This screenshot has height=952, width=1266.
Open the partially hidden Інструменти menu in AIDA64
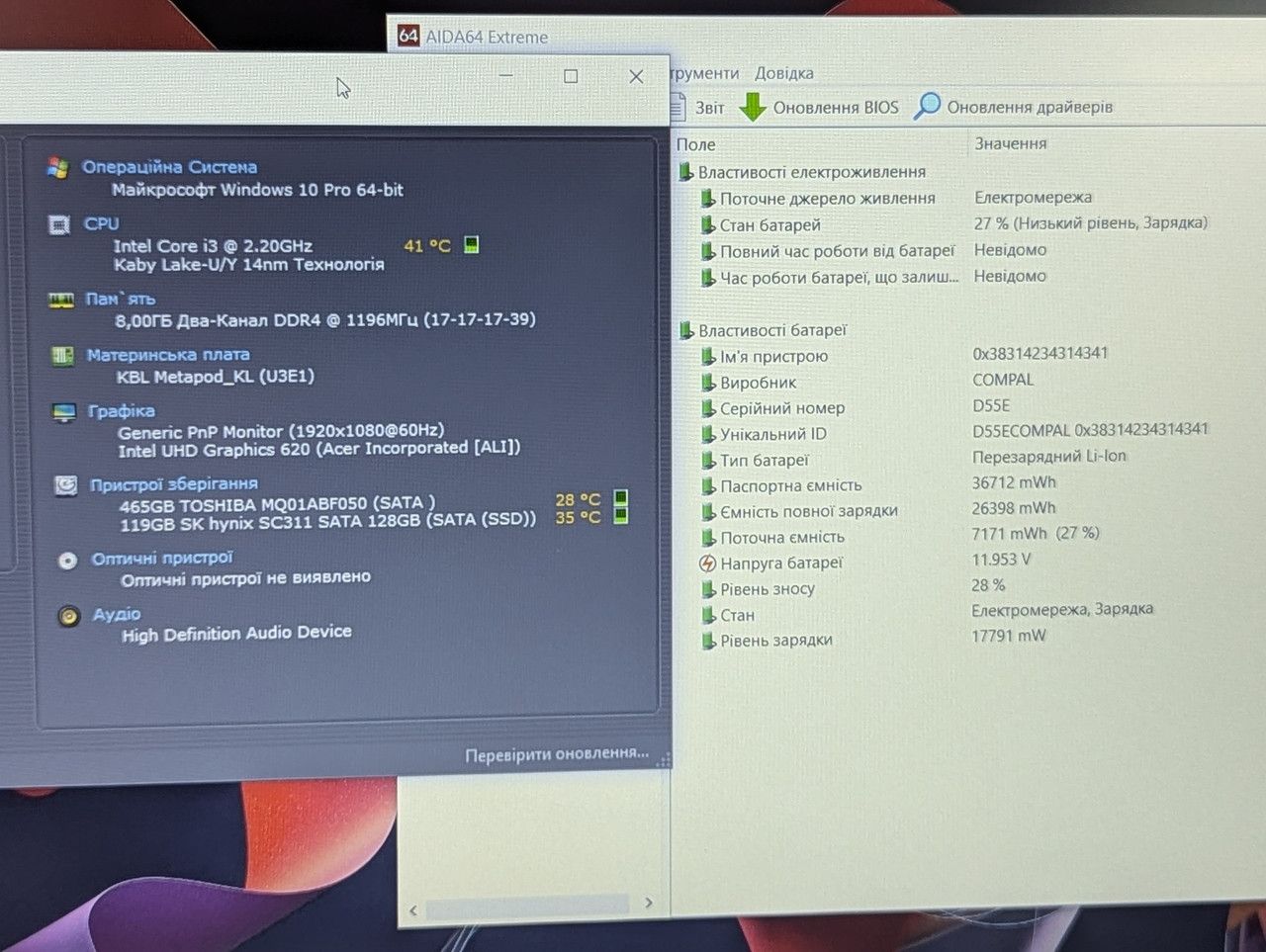click(x=704, y=73)
